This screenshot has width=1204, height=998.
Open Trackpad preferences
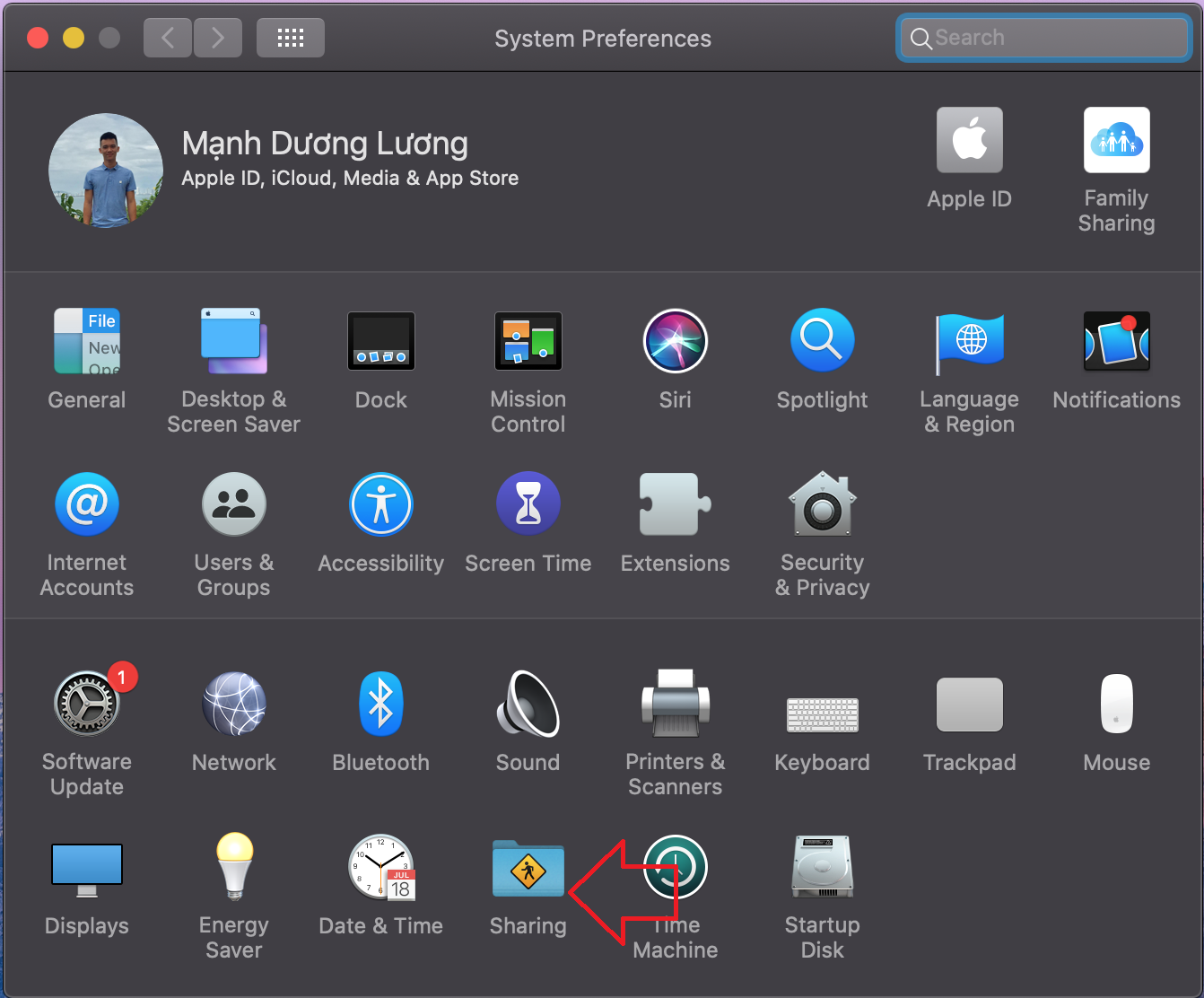tap(970, 705)
